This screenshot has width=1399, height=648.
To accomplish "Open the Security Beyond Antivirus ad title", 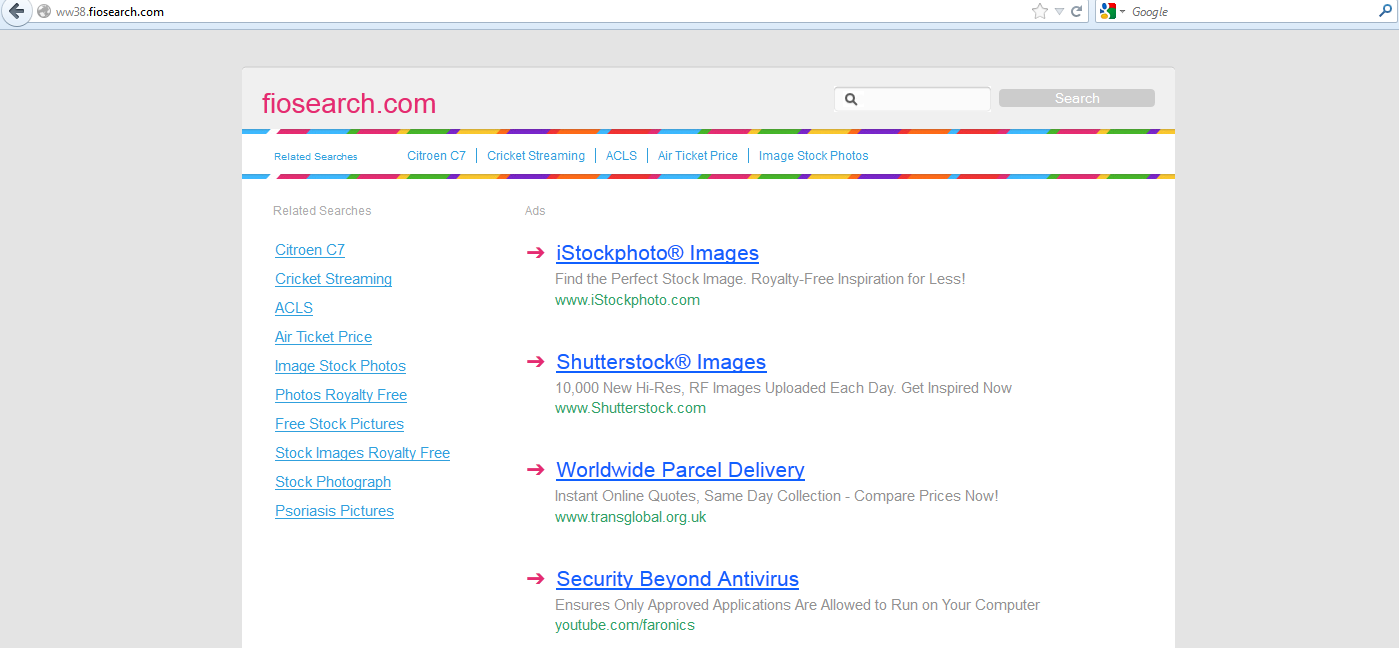I will click(x=677, y=579).
